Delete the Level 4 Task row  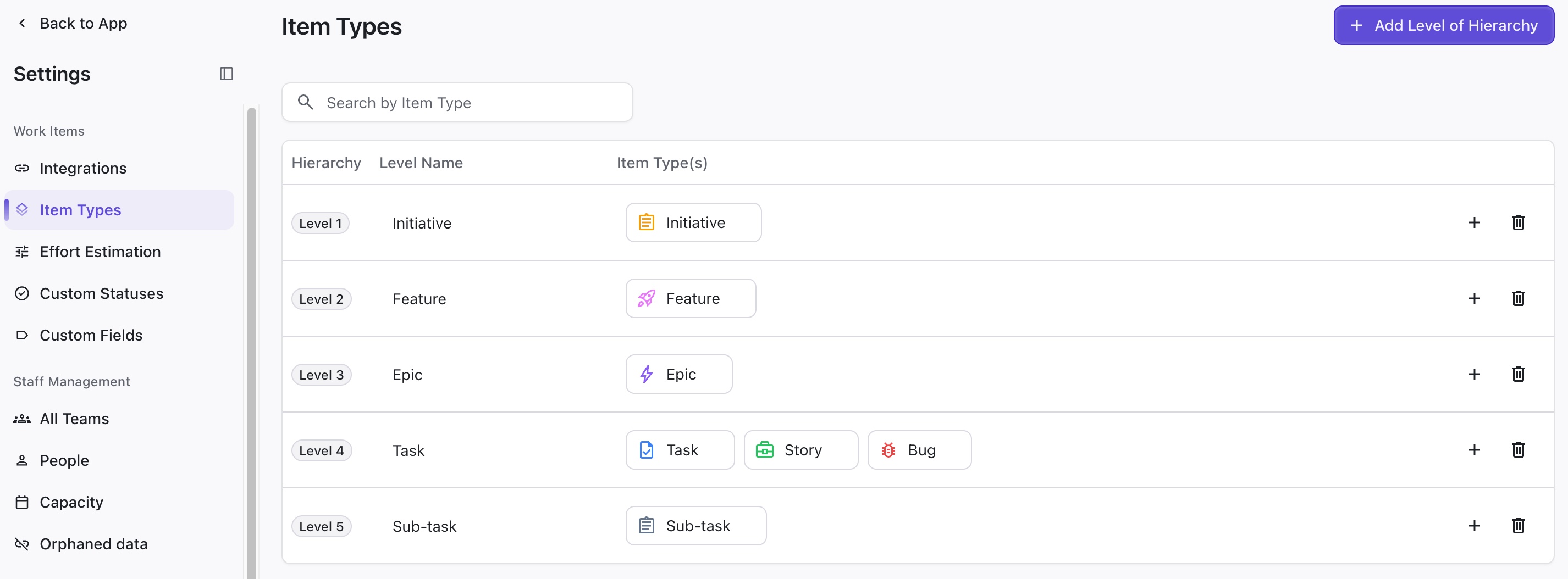tap(1518, 450)
